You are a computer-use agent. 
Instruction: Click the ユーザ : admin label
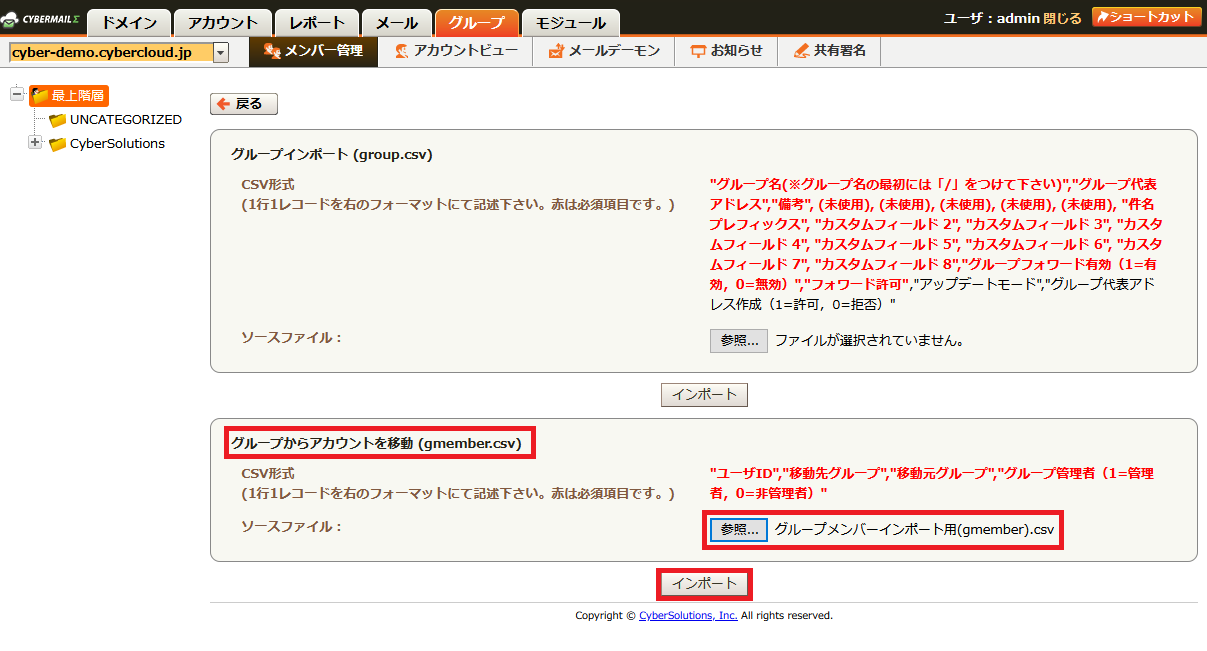(990, 18)
